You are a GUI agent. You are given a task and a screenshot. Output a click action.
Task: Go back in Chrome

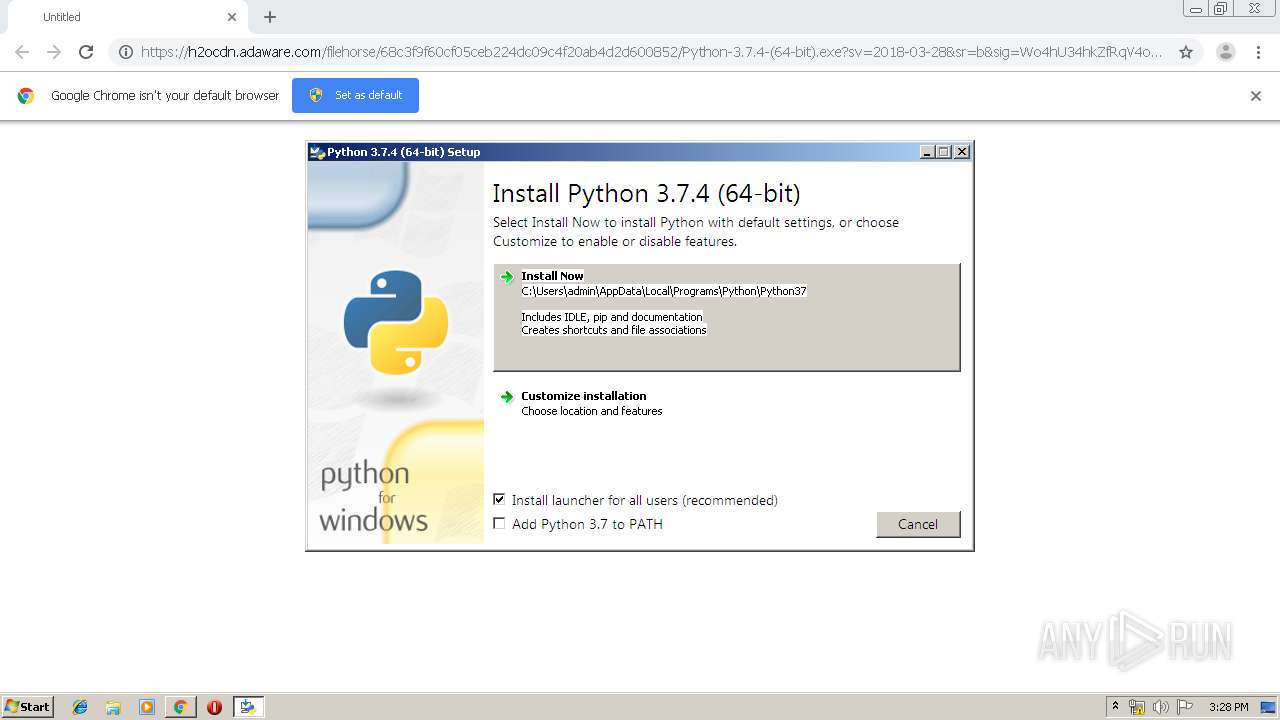[22, 52]
